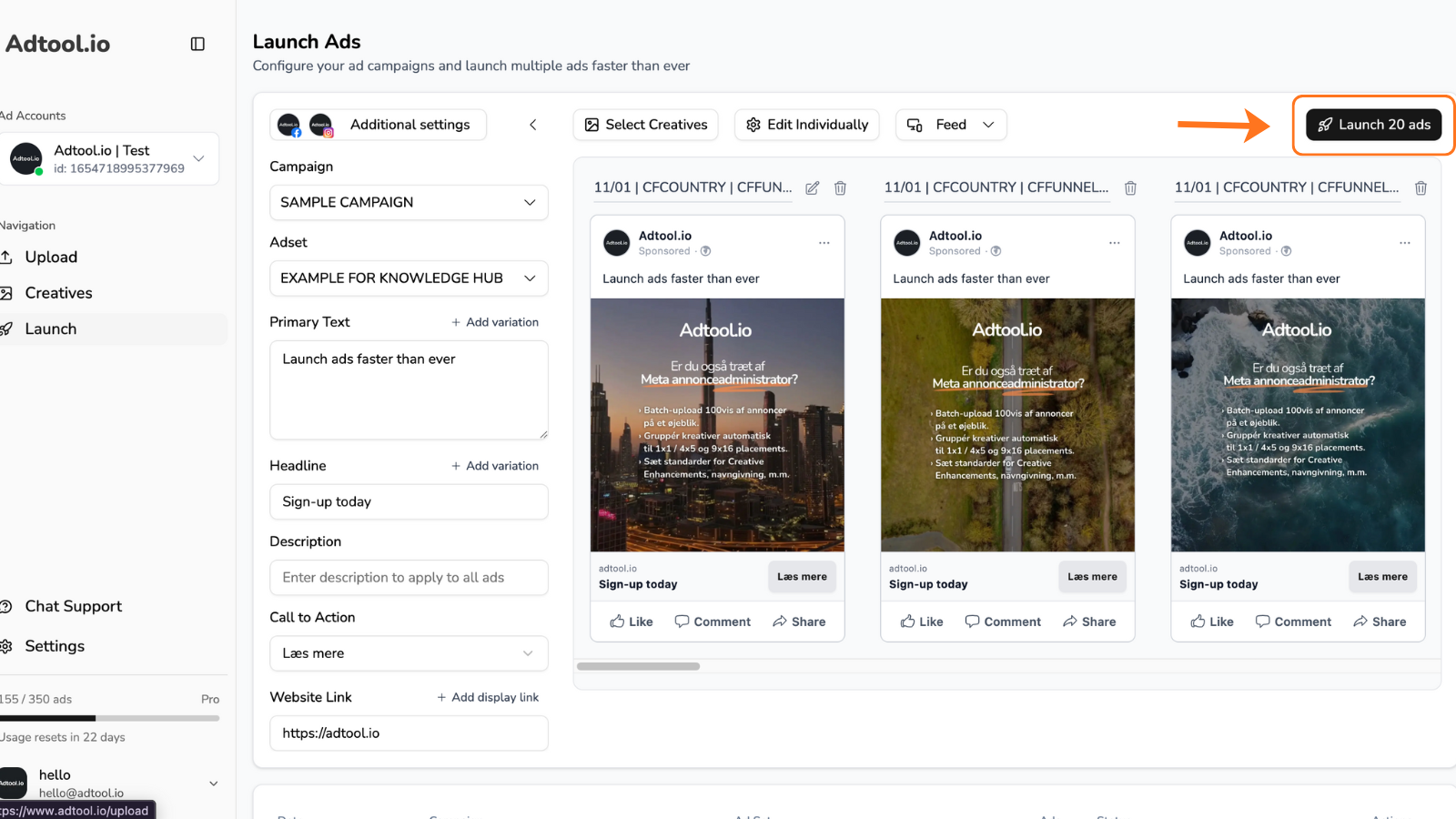Click the Primary Text textarea

coord(409,390)
